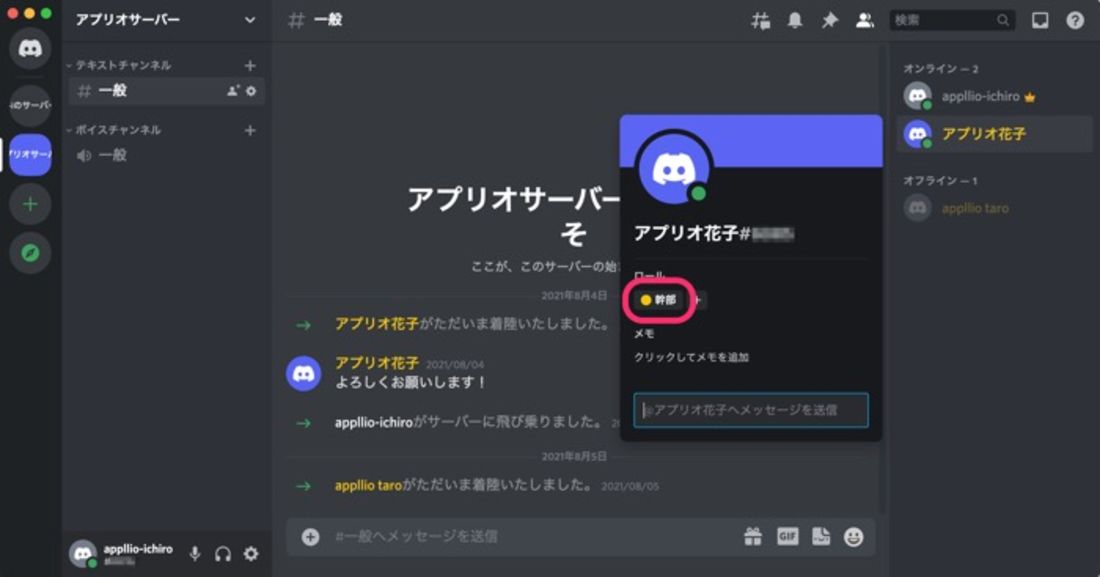Create a new text channel with plus icon
Screen dimensions: 1100x577
tap(250, 65)
